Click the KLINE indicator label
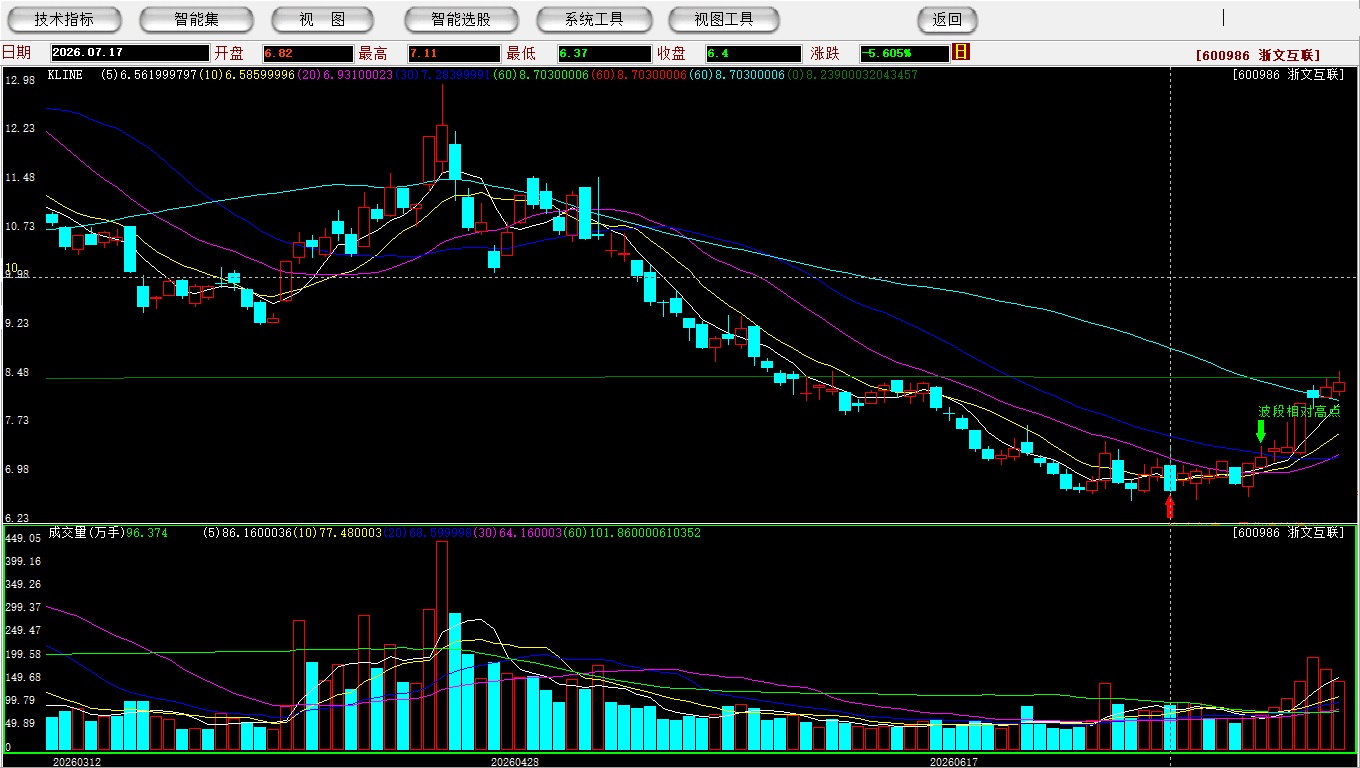Screen dimensions: 1360x768 tap(65, 75)
